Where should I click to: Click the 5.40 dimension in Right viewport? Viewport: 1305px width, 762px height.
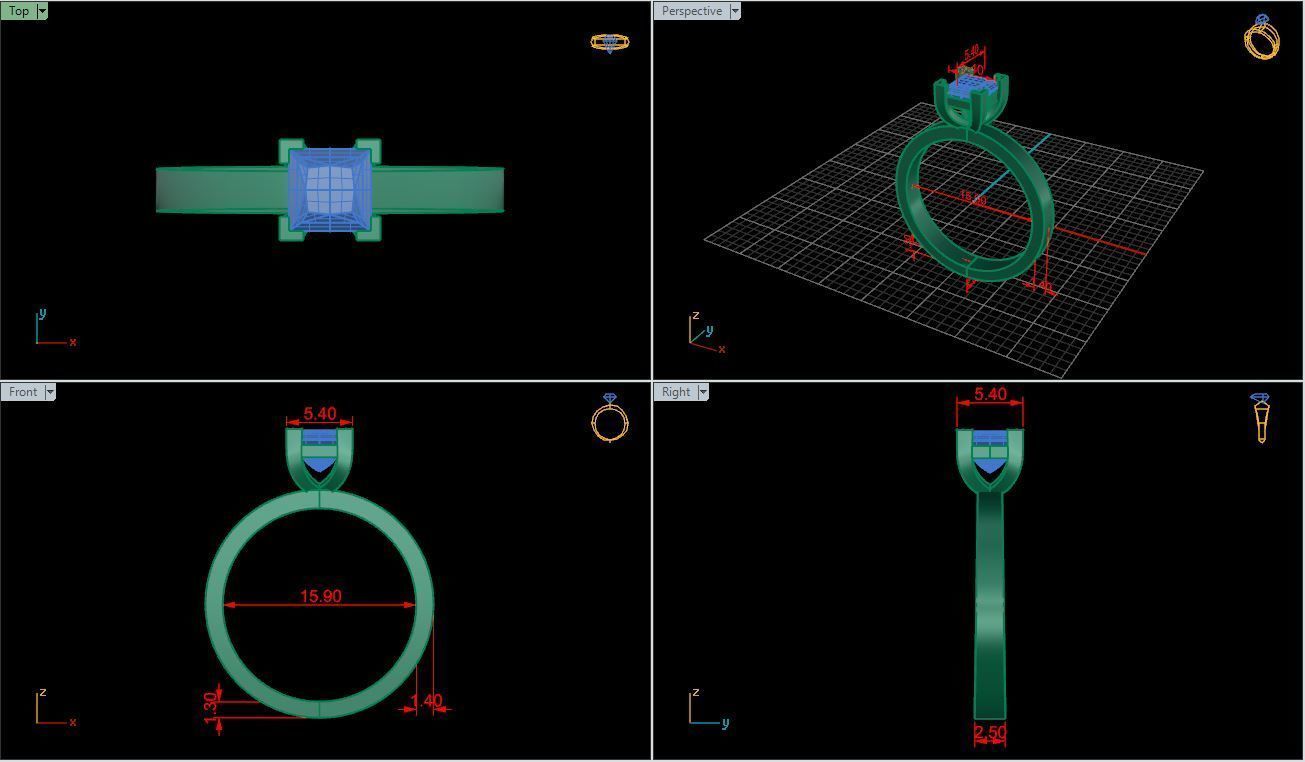[990, 394]
